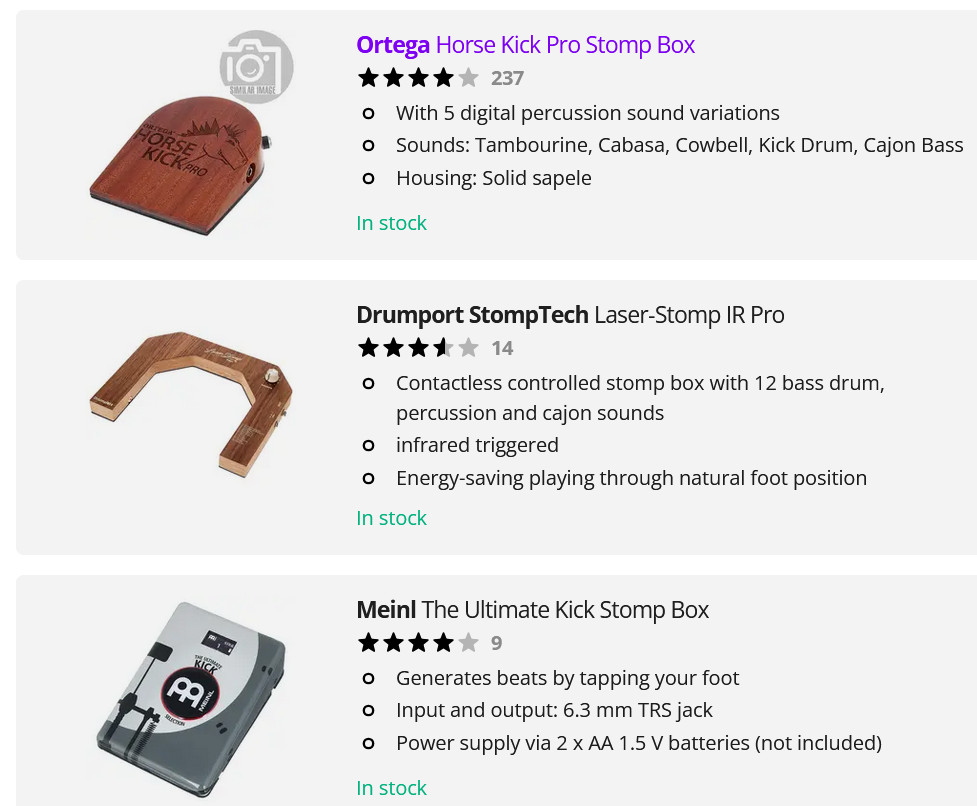Click bullet icon beside infrared triggered

click(x=368, y=445)
